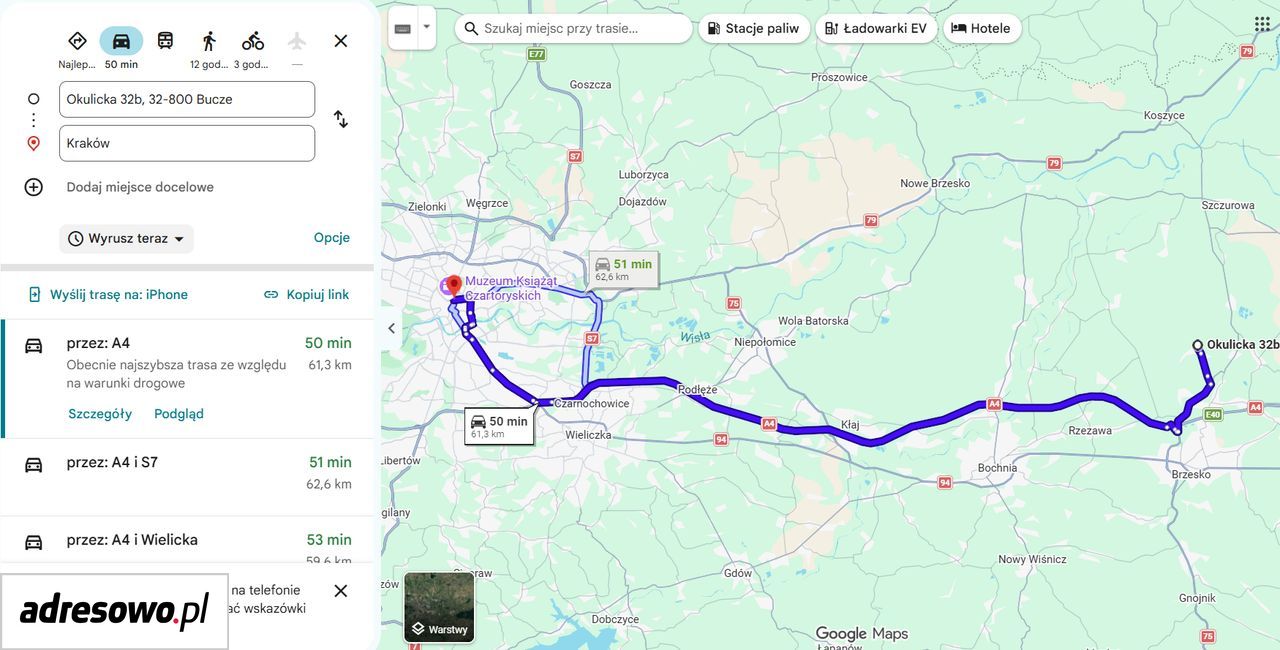Send route to iPhone
The width and height of the screenshot is (1280, 650).
coord(107,294)
